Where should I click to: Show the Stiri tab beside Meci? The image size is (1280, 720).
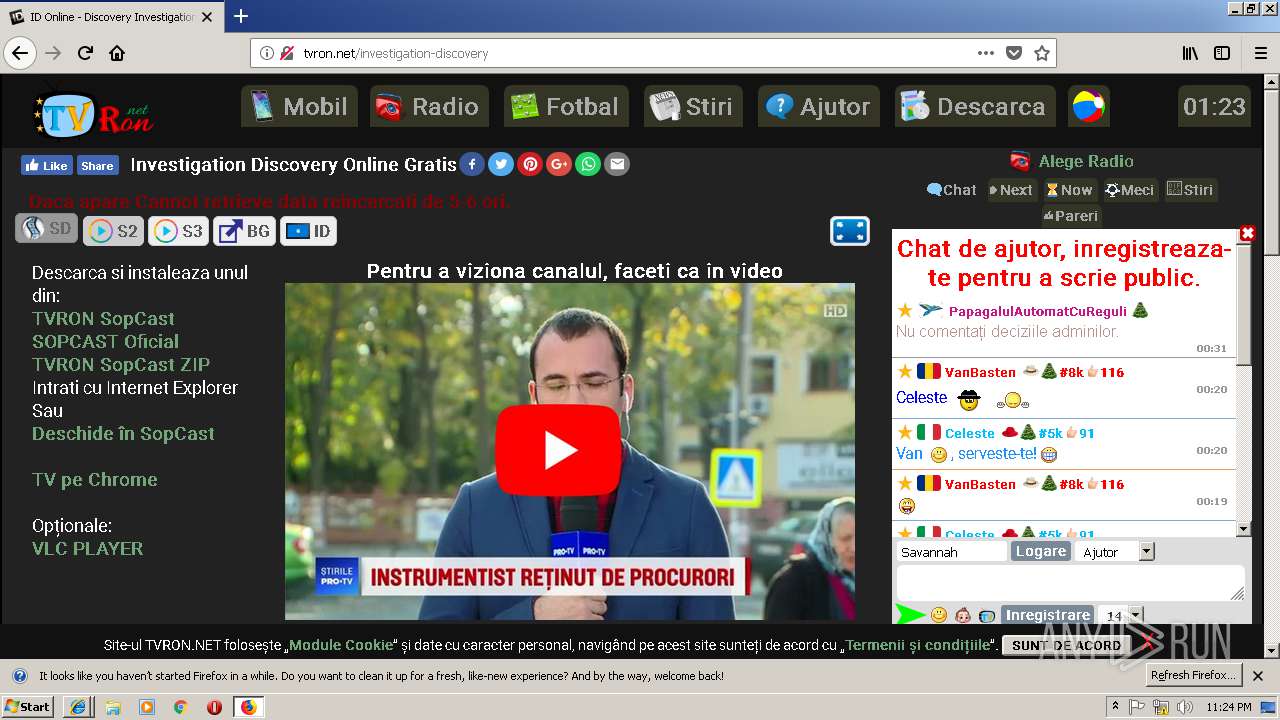click(1190, 190)
